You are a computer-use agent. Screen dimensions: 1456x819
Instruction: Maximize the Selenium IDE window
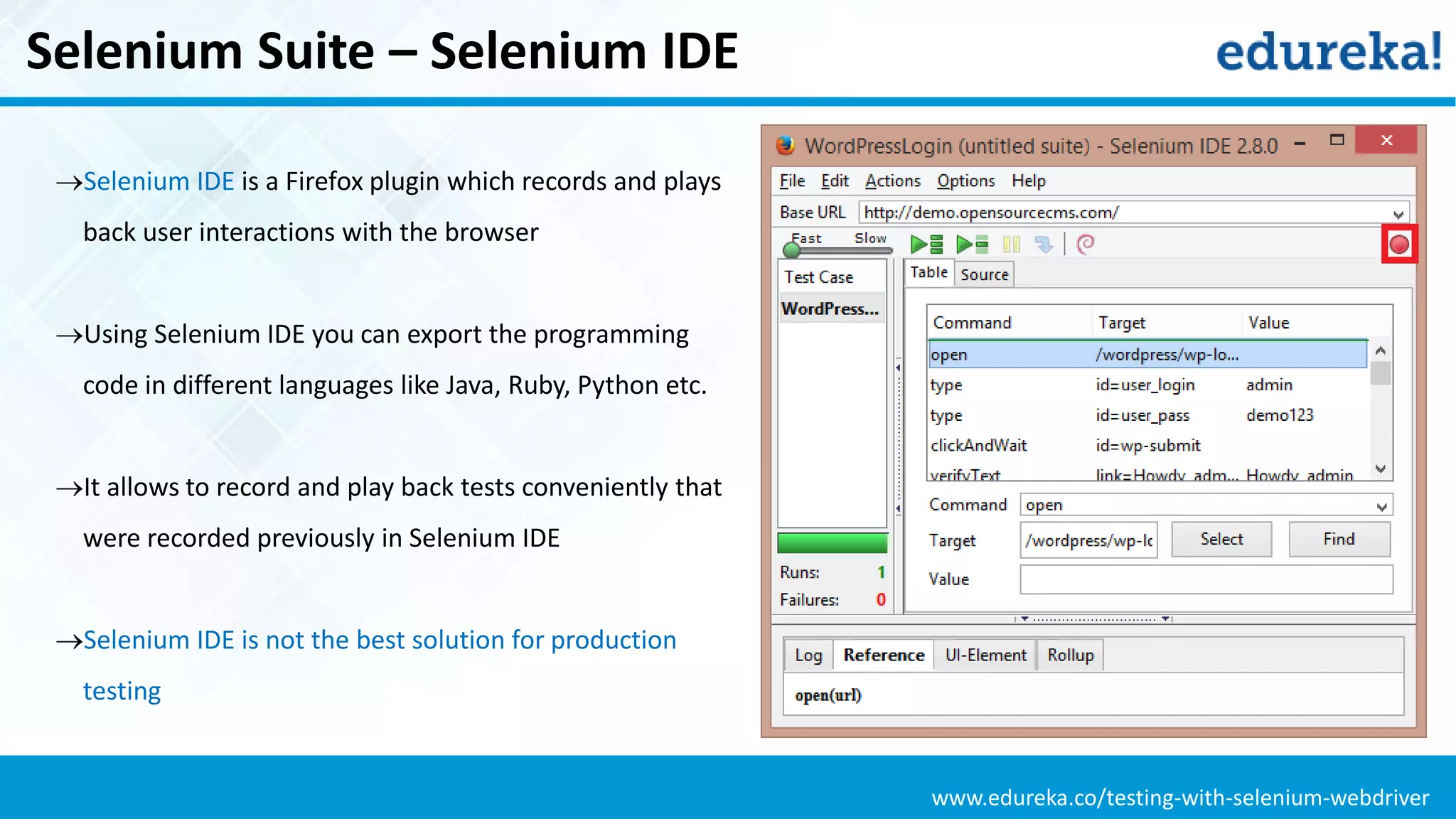click(1337, 140)
